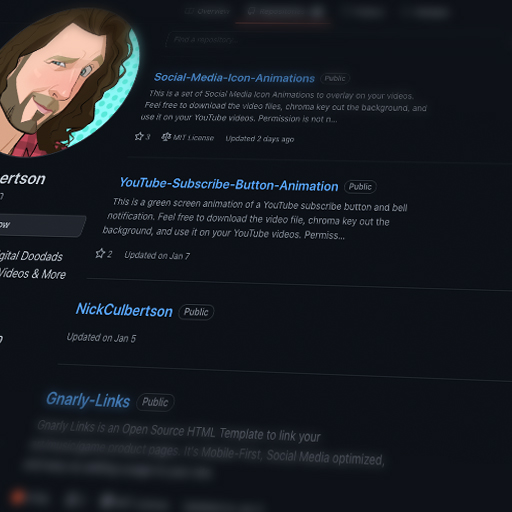The width and height of the screenshot is (512, 512).
Task: Click the orange language color dot
Action: pos(17,498)
